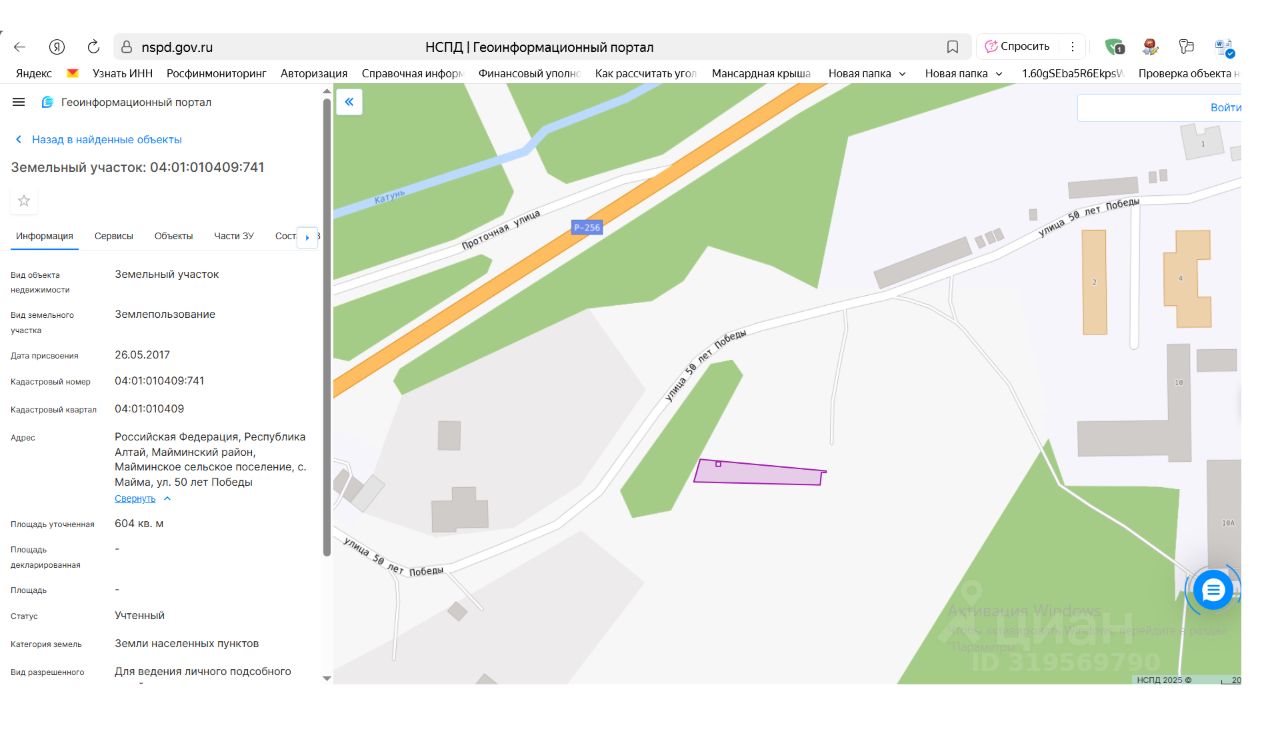Open the Яндекс bookmark

click(x=34, y=73)
